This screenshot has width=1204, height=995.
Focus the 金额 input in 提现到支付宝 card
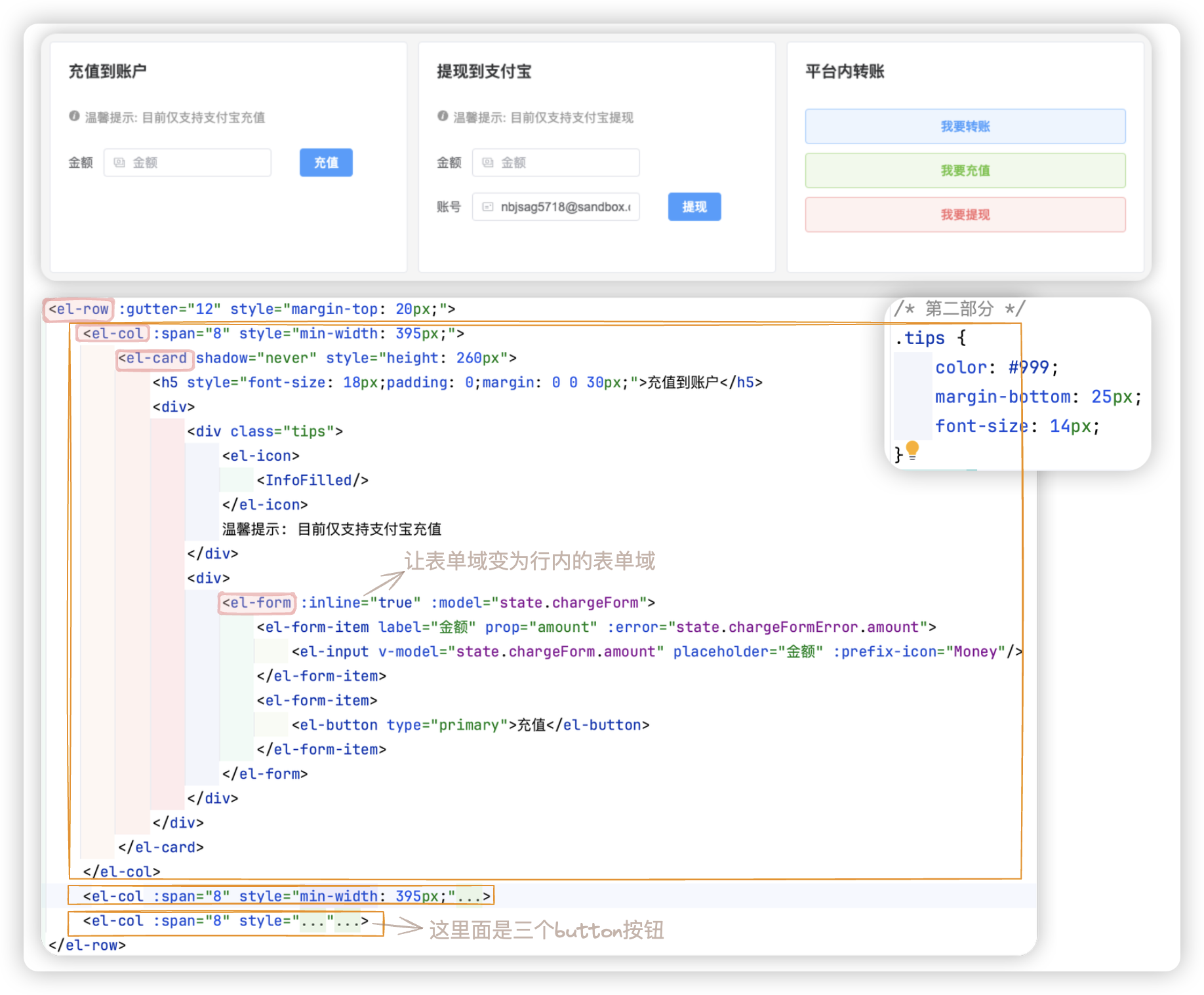[x=564, y=163]
